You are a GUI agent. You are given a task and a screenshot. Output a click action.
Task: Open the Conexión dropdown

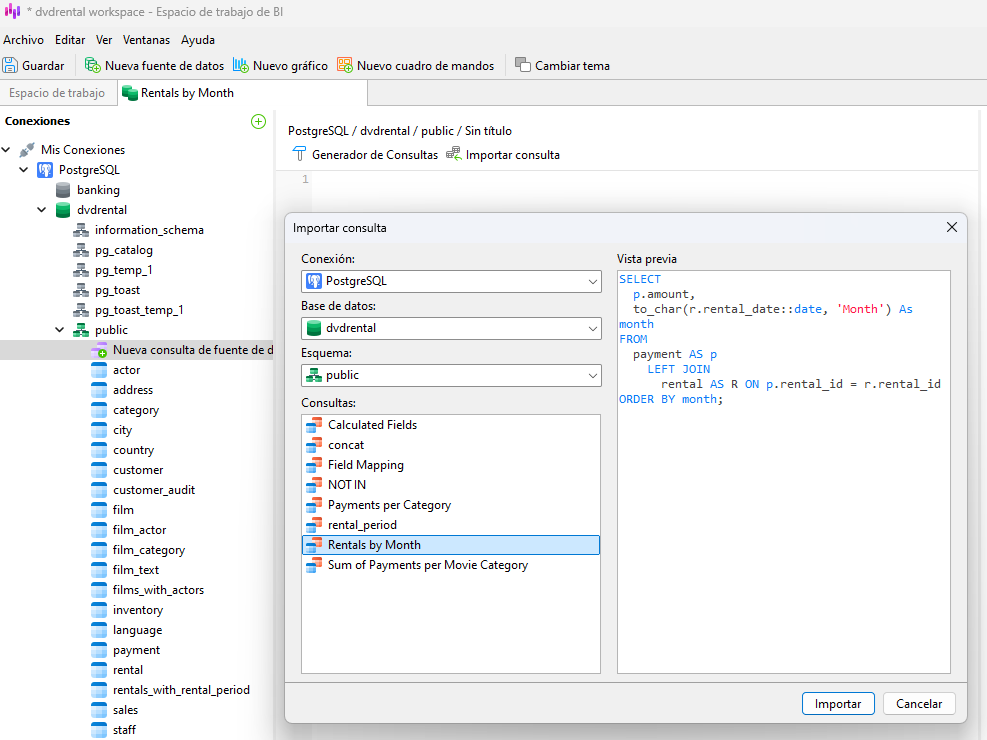(x=451, y=281)
